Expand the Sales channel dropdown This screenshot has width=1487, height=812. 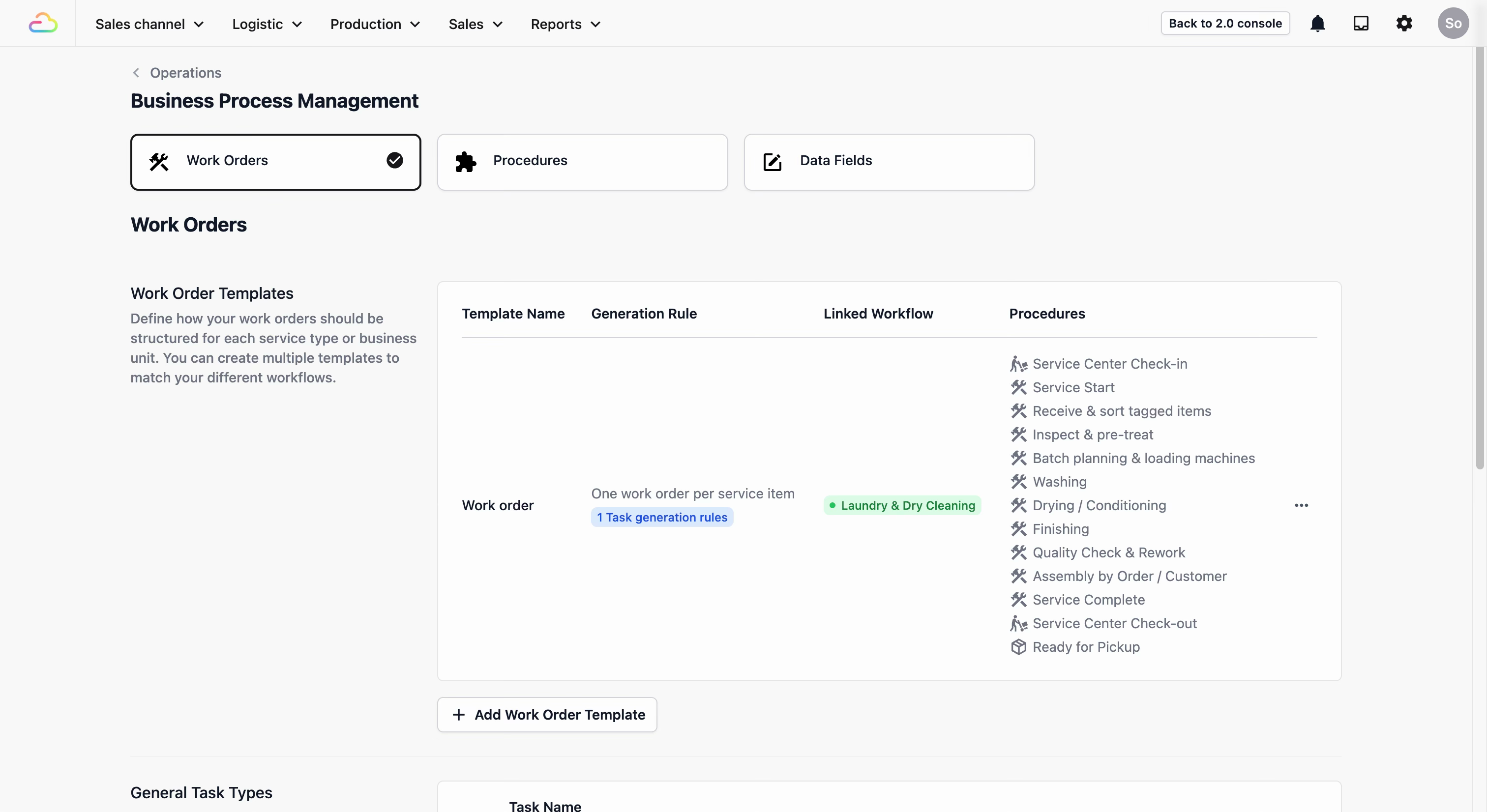click(x=149, y=24)
